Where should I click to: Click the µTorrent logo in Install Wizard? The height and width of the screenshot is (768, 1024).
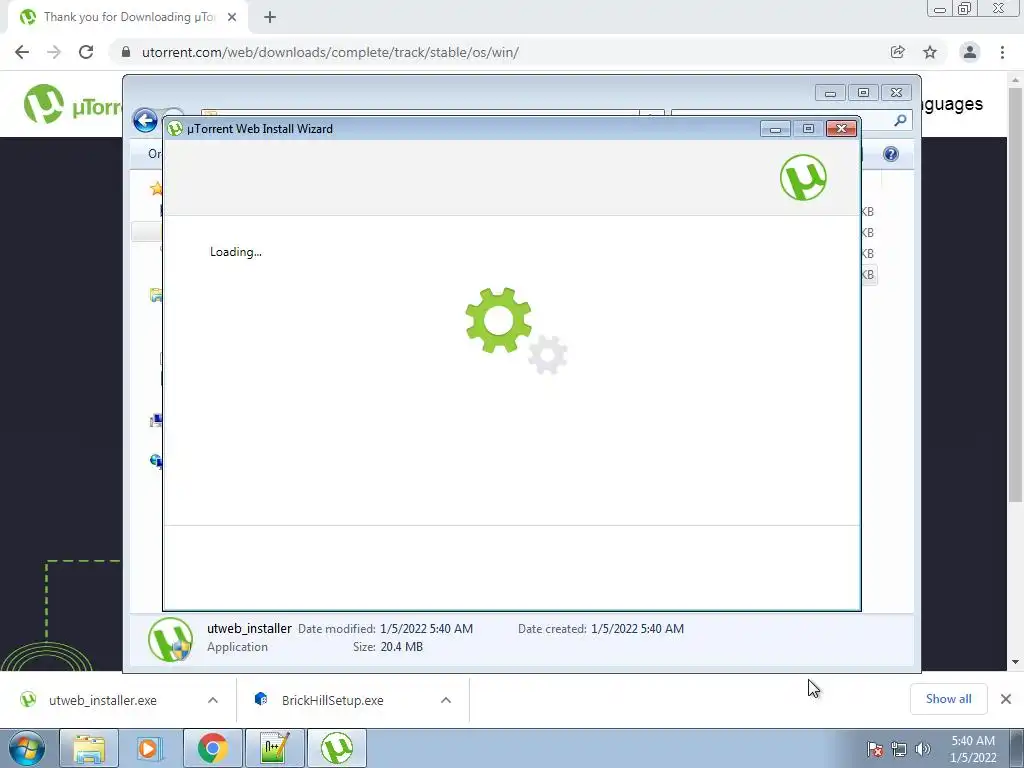(x=803, y=178)
